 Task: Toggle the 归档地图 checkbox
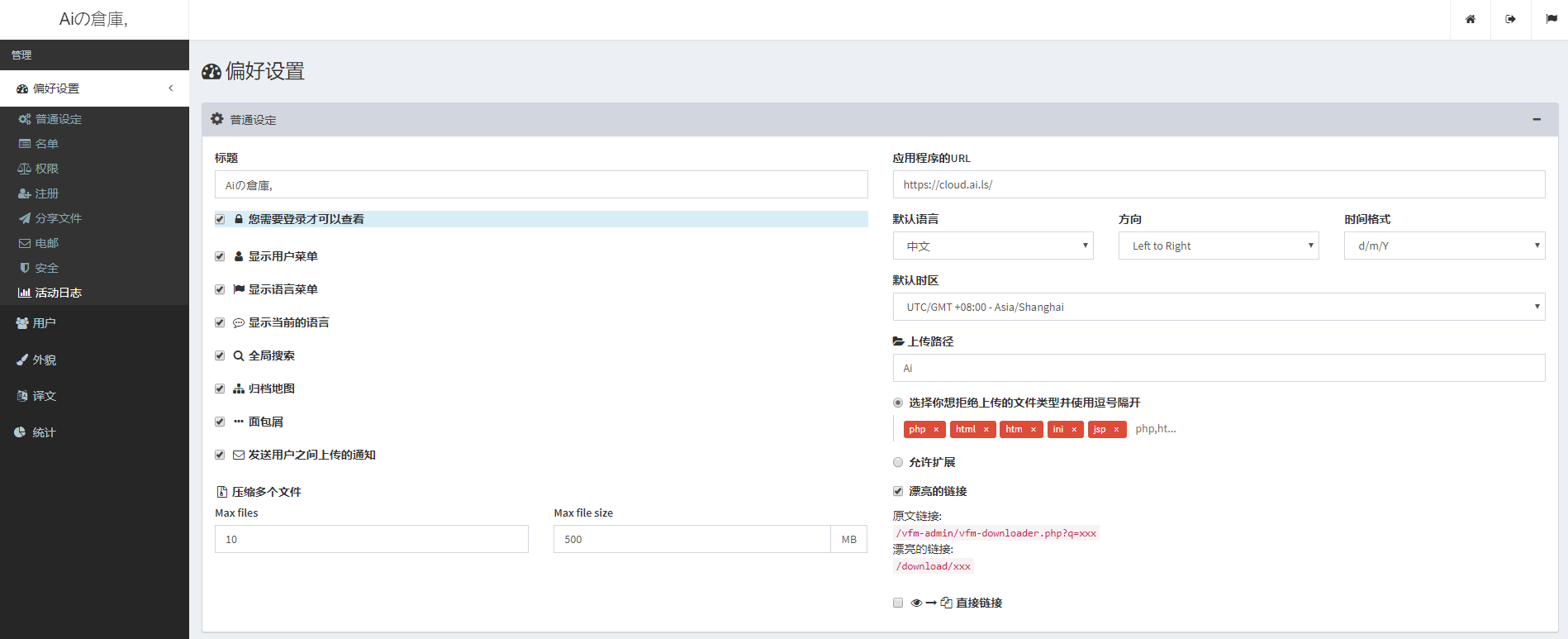coord(220,389)
